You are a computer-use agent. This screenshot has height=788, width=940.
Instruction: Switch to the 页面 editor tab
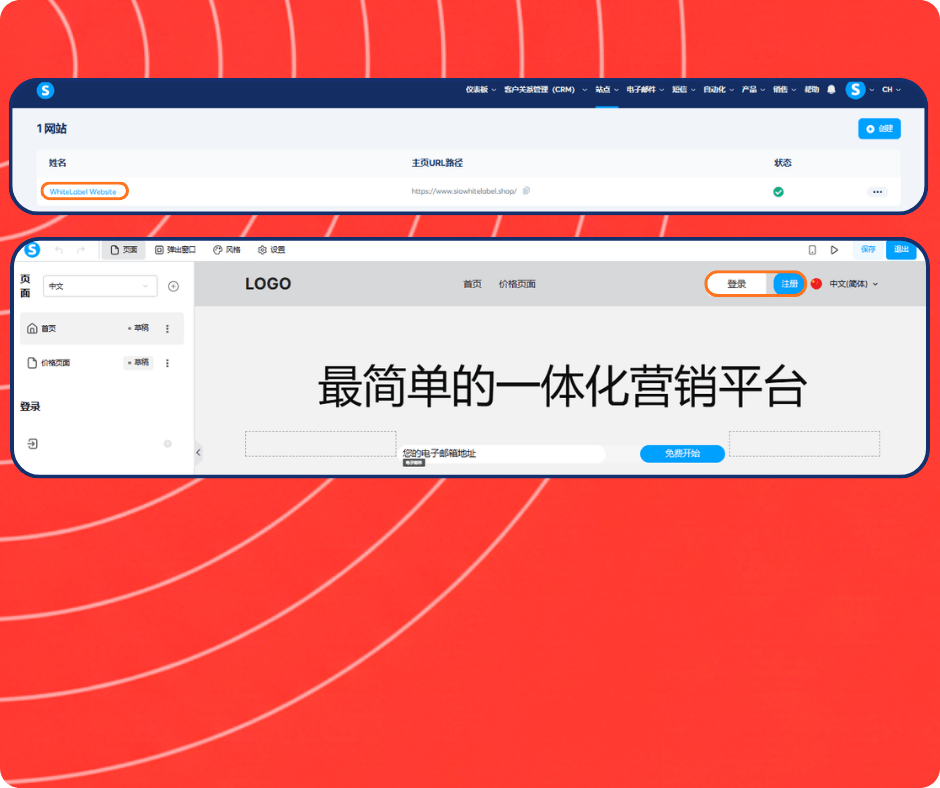point(123,249)
